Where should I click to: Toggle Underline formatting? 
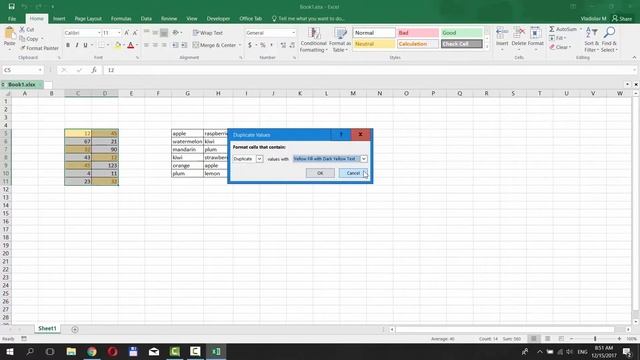(85, 45)
